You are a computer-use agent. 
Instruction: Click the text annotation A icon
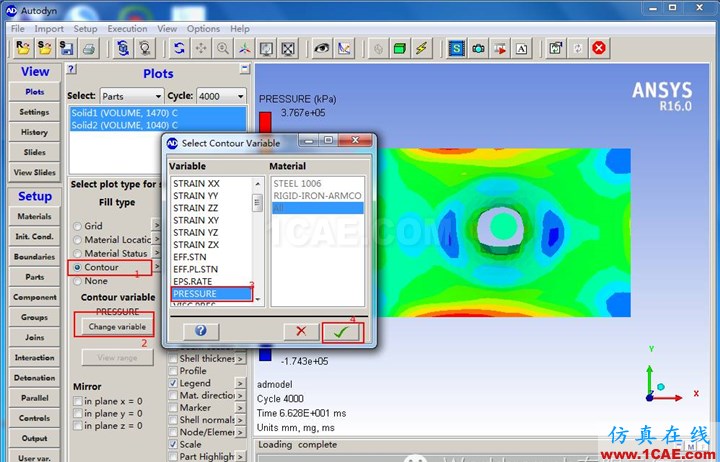[522, 48]
